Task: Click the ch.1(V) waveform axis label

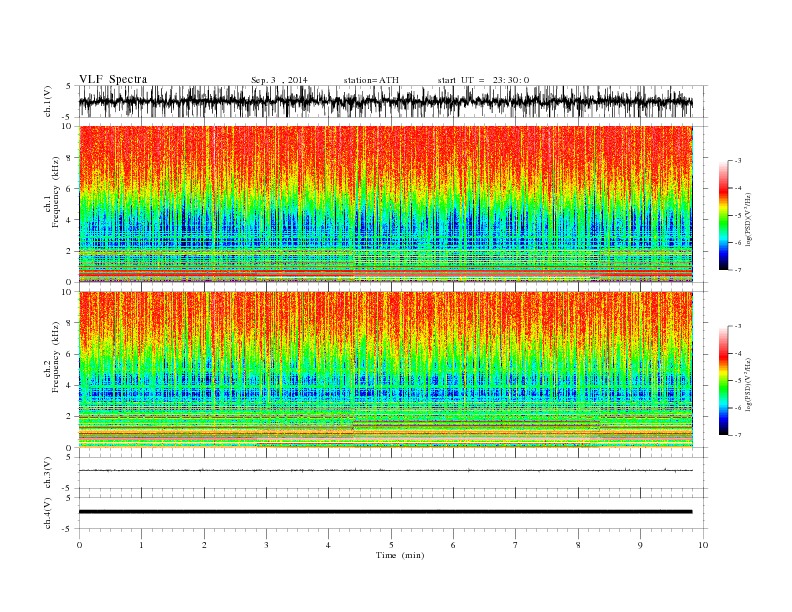Action: click(47, 102)
